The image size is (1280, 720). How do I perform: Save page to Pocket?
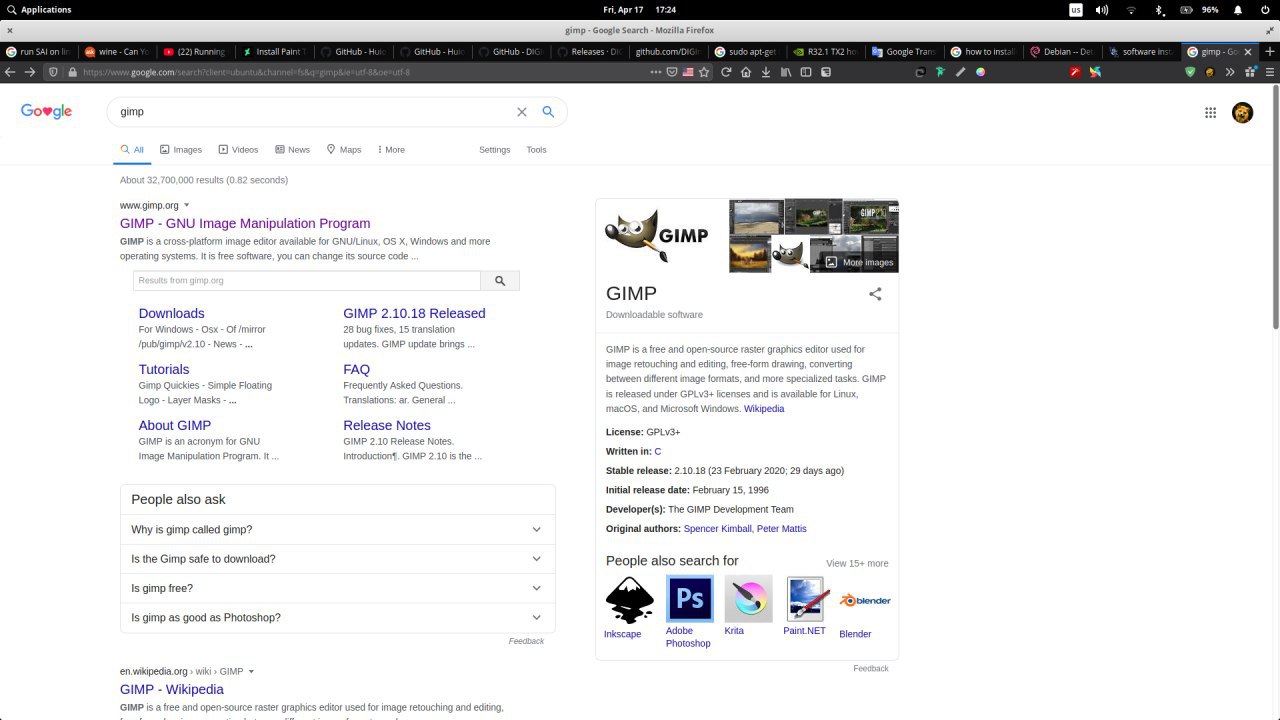coord(672,72)
